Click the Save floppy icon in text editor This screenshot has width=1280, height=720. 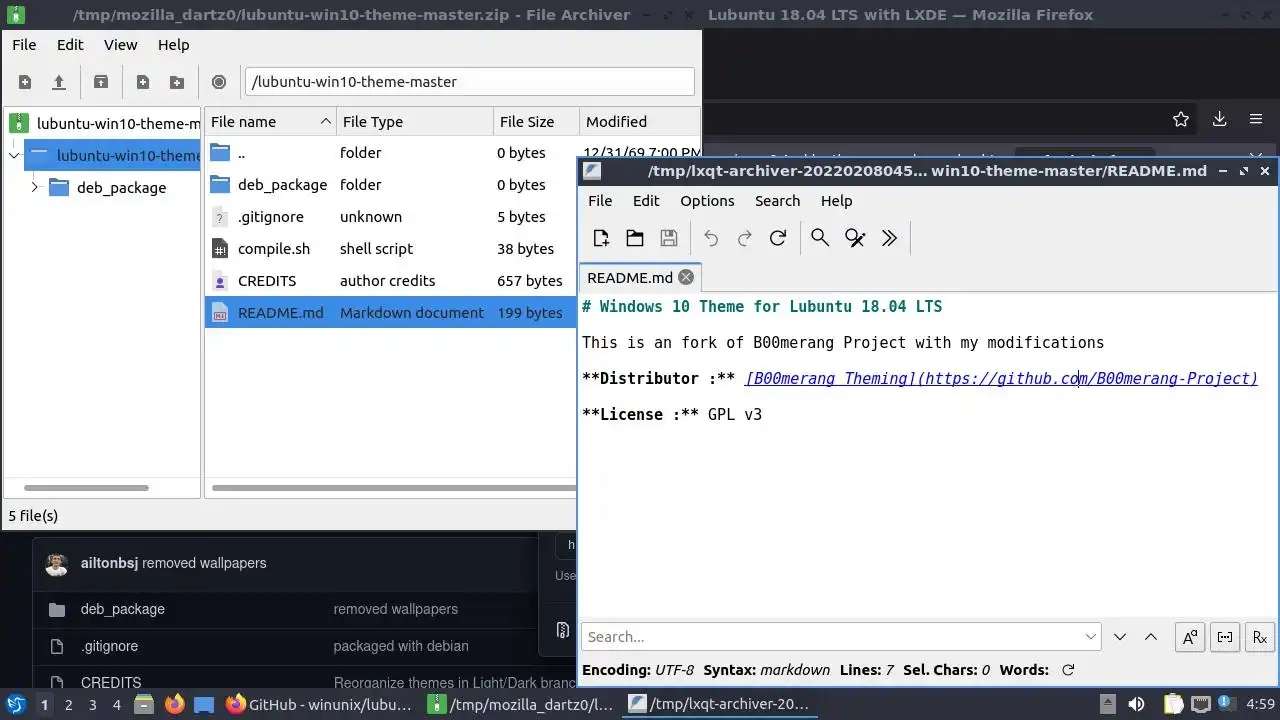tap(669, 238)
